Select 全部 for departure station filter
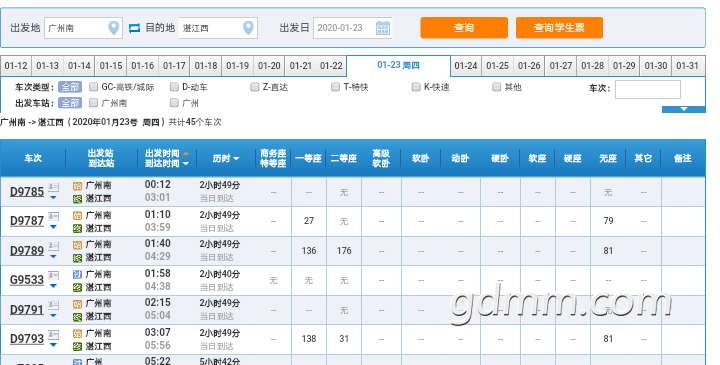 coord(70,103)
